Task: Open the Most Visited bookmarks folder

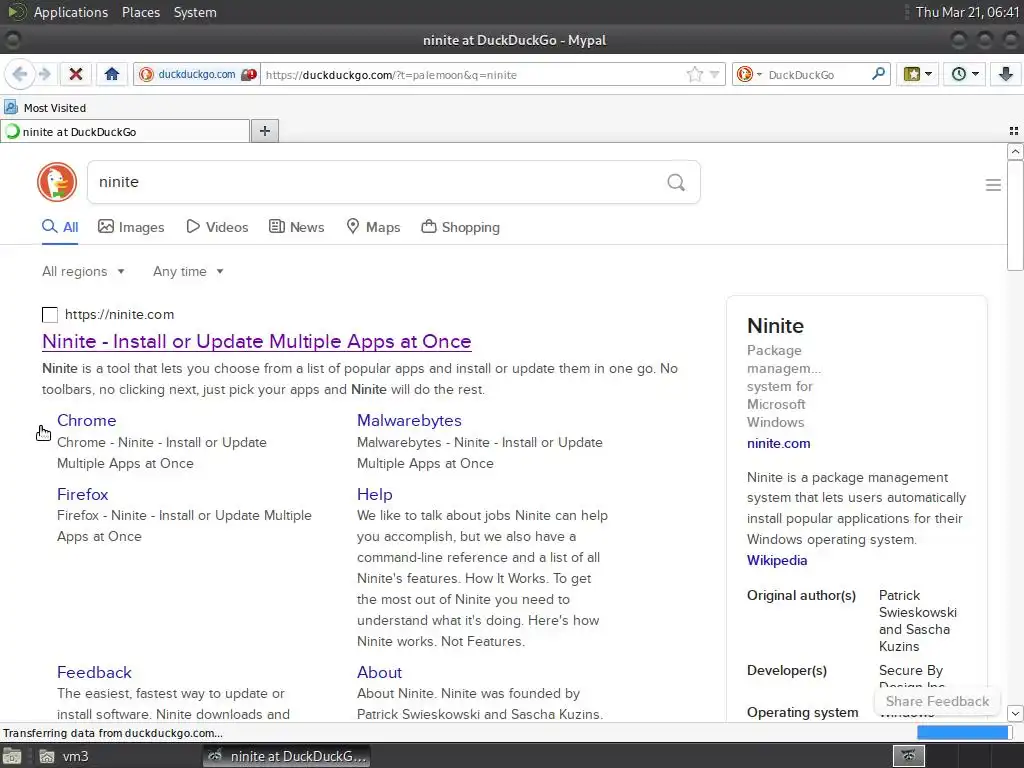Action: (45, 108)
